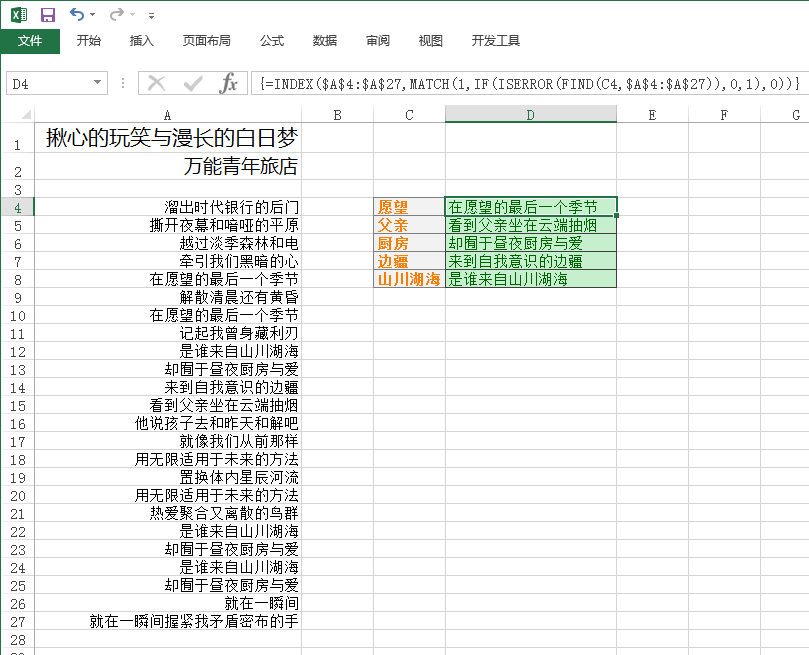Open Insert Function fx dialog
Viewport: 809px width, 655px height.
point(228,83)
